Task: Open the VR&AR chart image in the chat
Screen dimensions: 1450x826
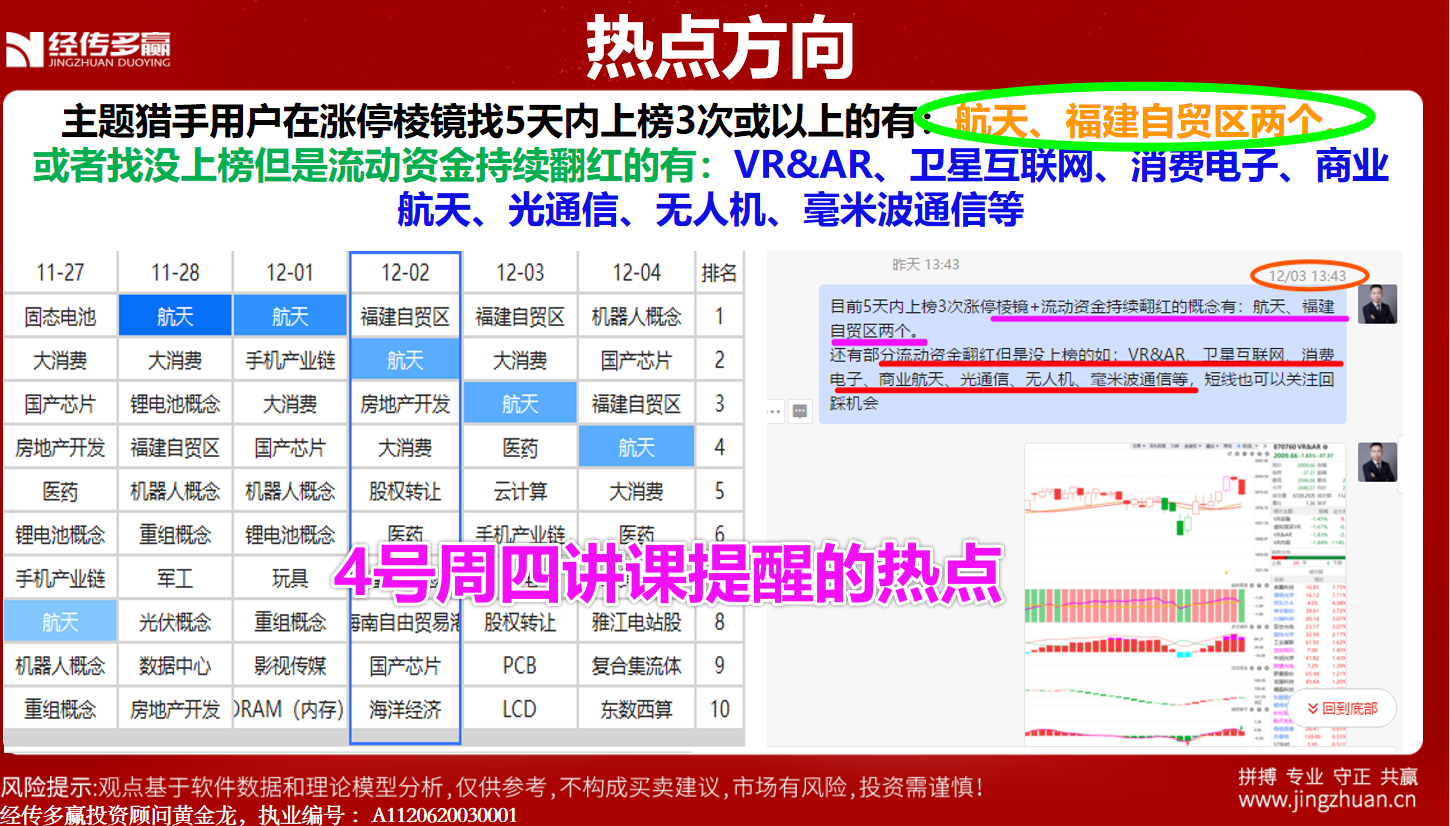Action: 1185,598
